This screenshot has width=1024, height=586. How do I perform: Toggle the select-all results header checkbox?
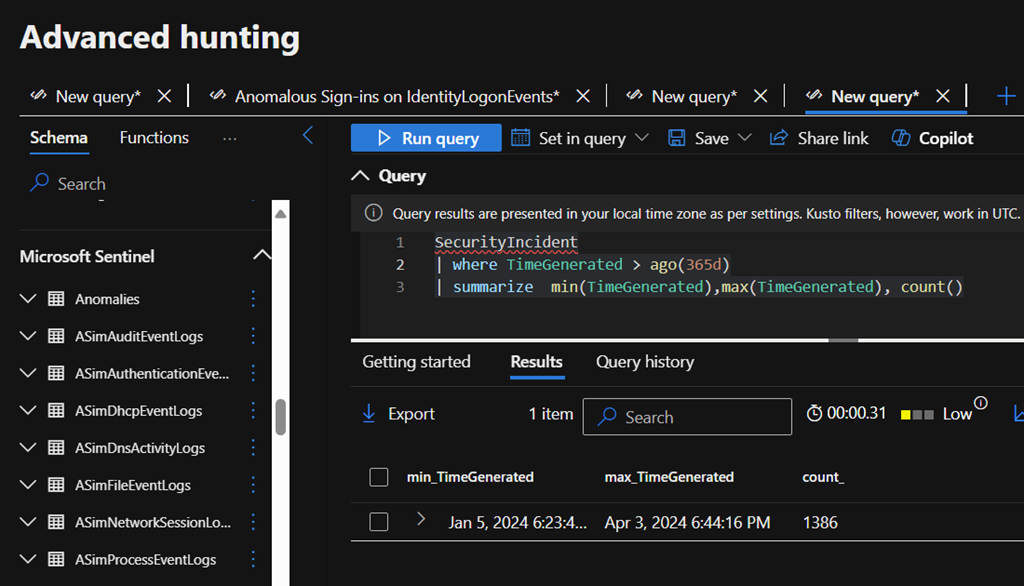pyautogui.click(x=379, y=477)
